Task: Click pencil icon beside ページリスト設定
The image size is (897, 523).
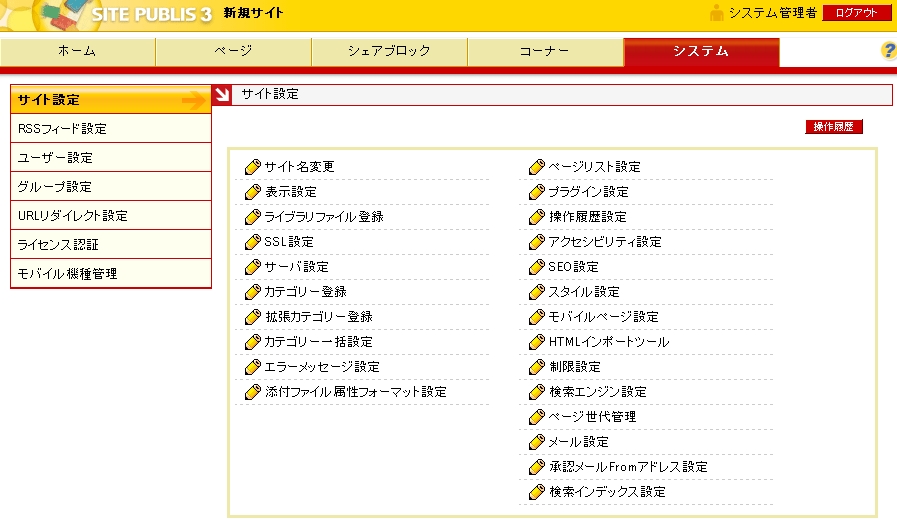Action: [537, 167]
